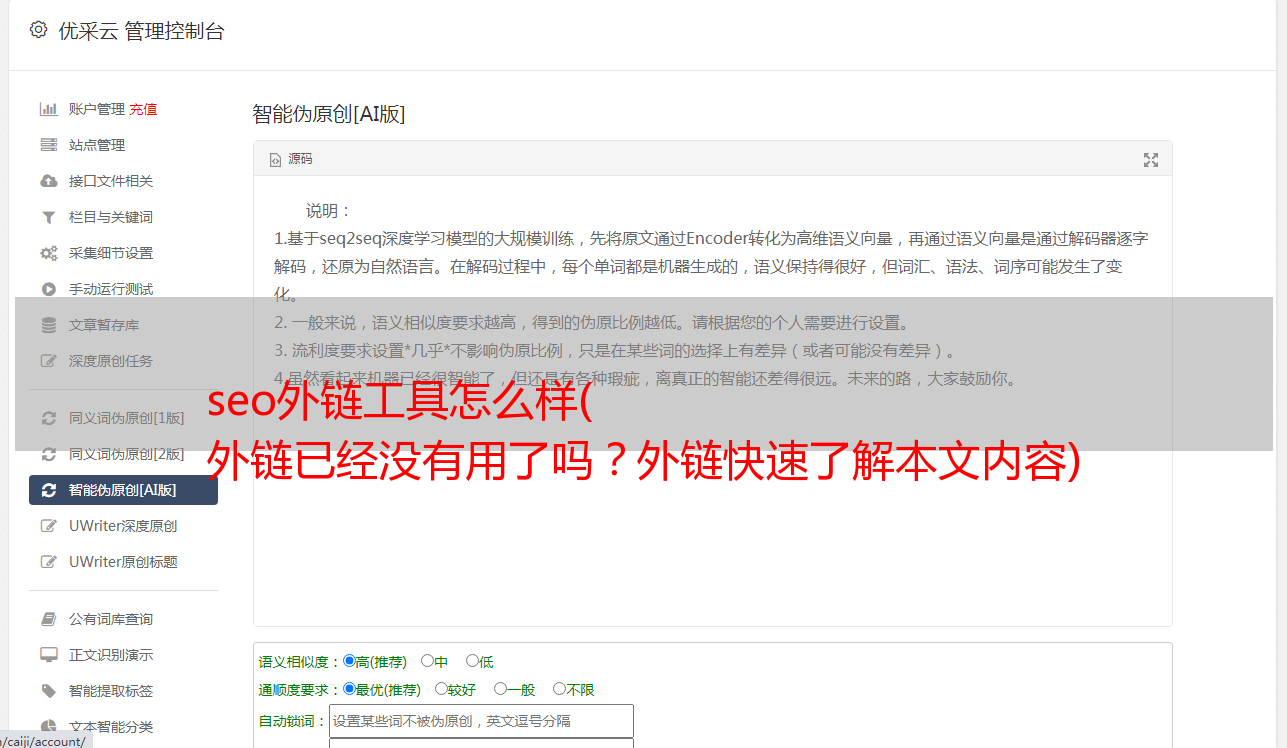
Task: Open 接口文件相关 cloud upload icon
Action: click(x=48, y=181)
